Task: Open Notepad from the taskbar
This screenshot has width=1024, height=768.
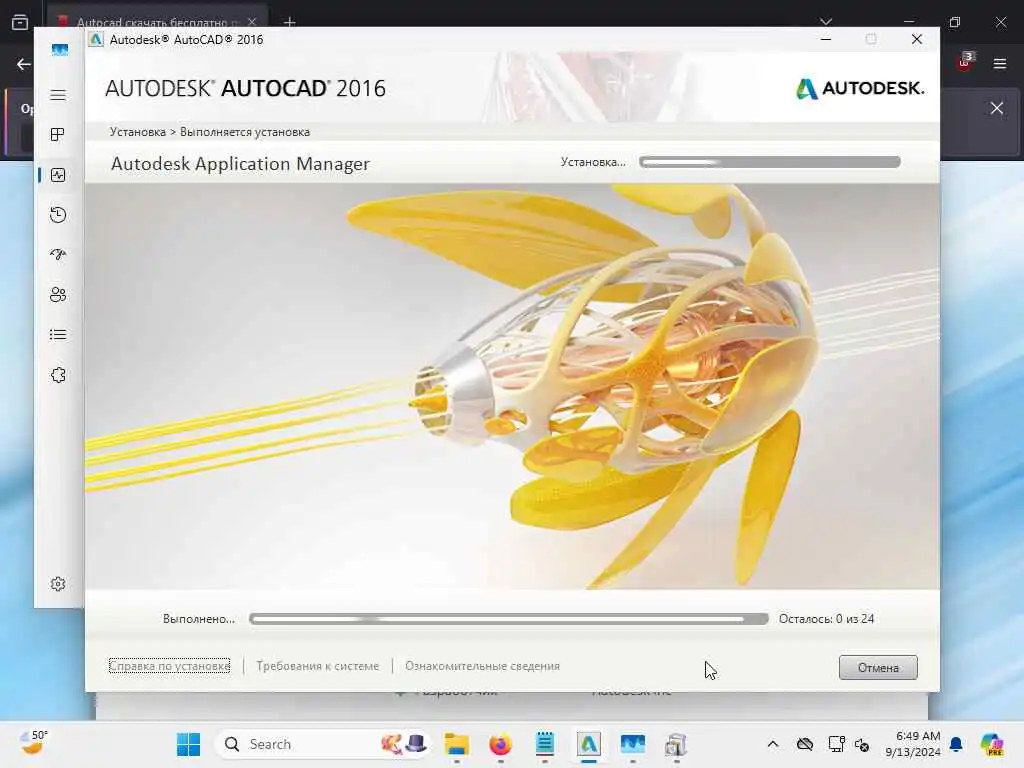Action: (545, 744)
